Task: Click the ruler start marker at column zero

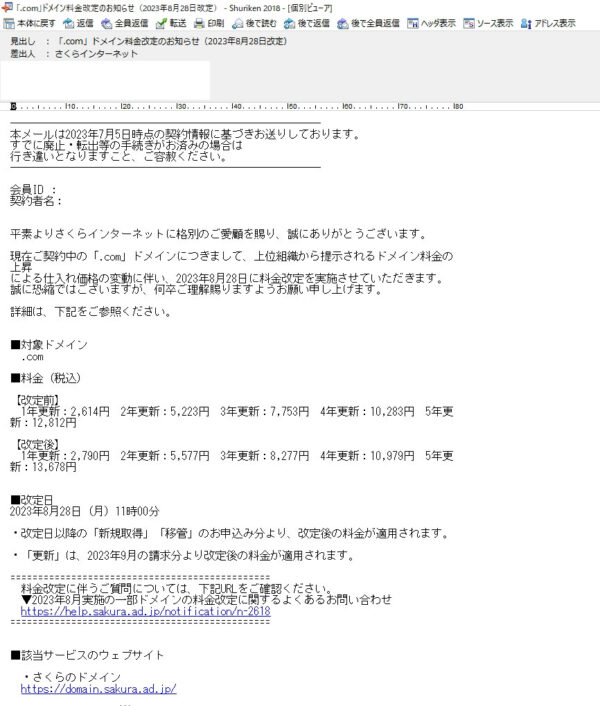Action: (13, 107)
